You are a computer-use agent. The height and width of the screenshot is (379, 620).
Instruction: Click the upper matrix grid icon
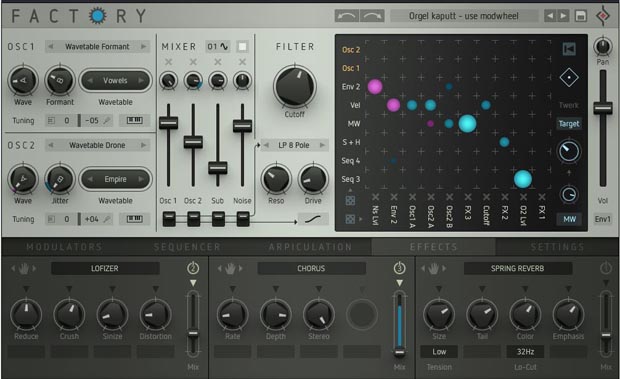click(350, 200)
